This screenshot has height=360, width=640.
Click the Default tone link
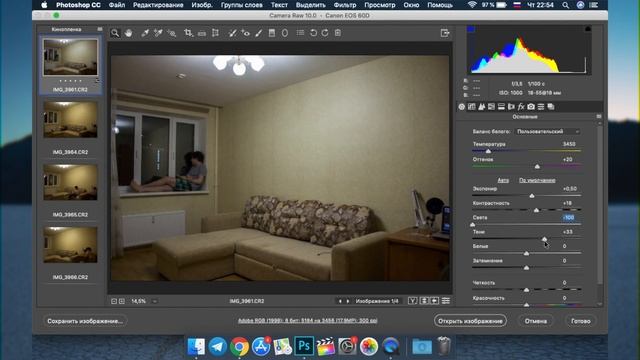[x=537, y=180]
